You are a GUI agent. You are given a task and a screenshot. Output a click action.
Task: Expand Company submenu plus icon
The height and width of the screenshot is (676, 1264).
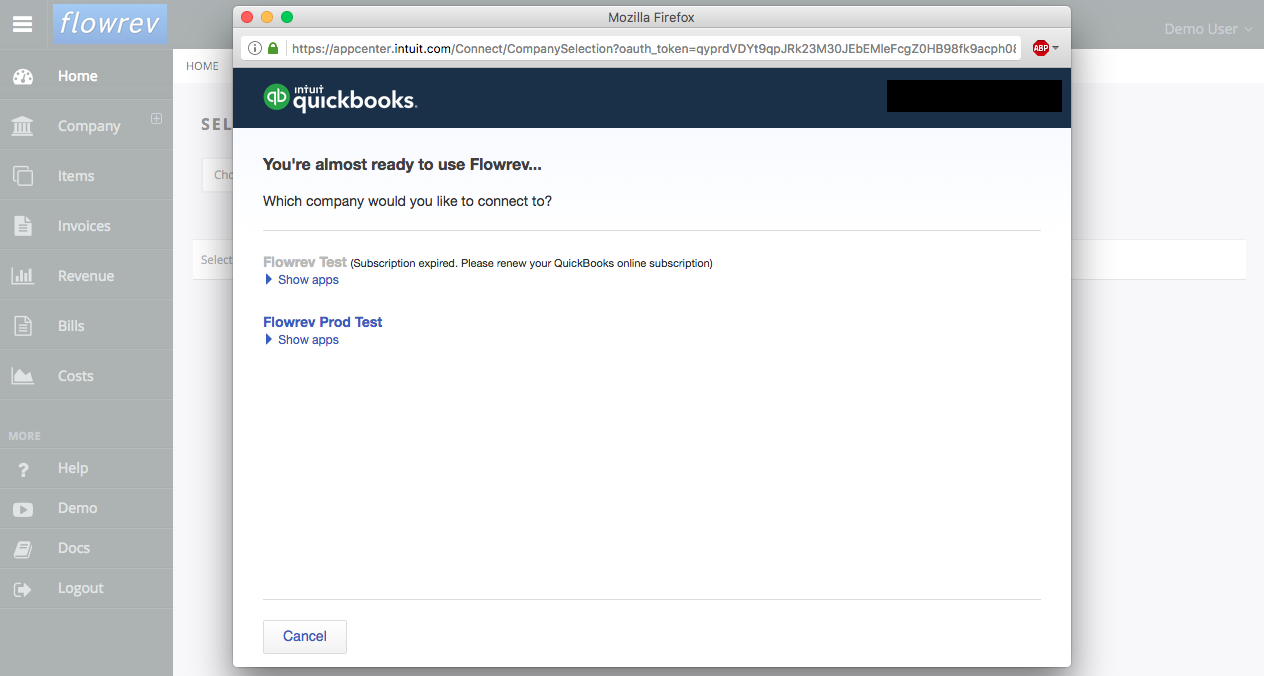tap(156, 119)
